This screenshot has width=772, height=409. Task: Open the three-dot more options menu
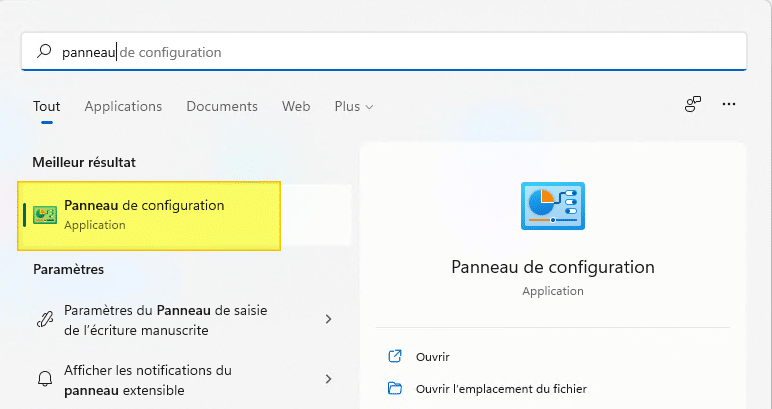729,104
